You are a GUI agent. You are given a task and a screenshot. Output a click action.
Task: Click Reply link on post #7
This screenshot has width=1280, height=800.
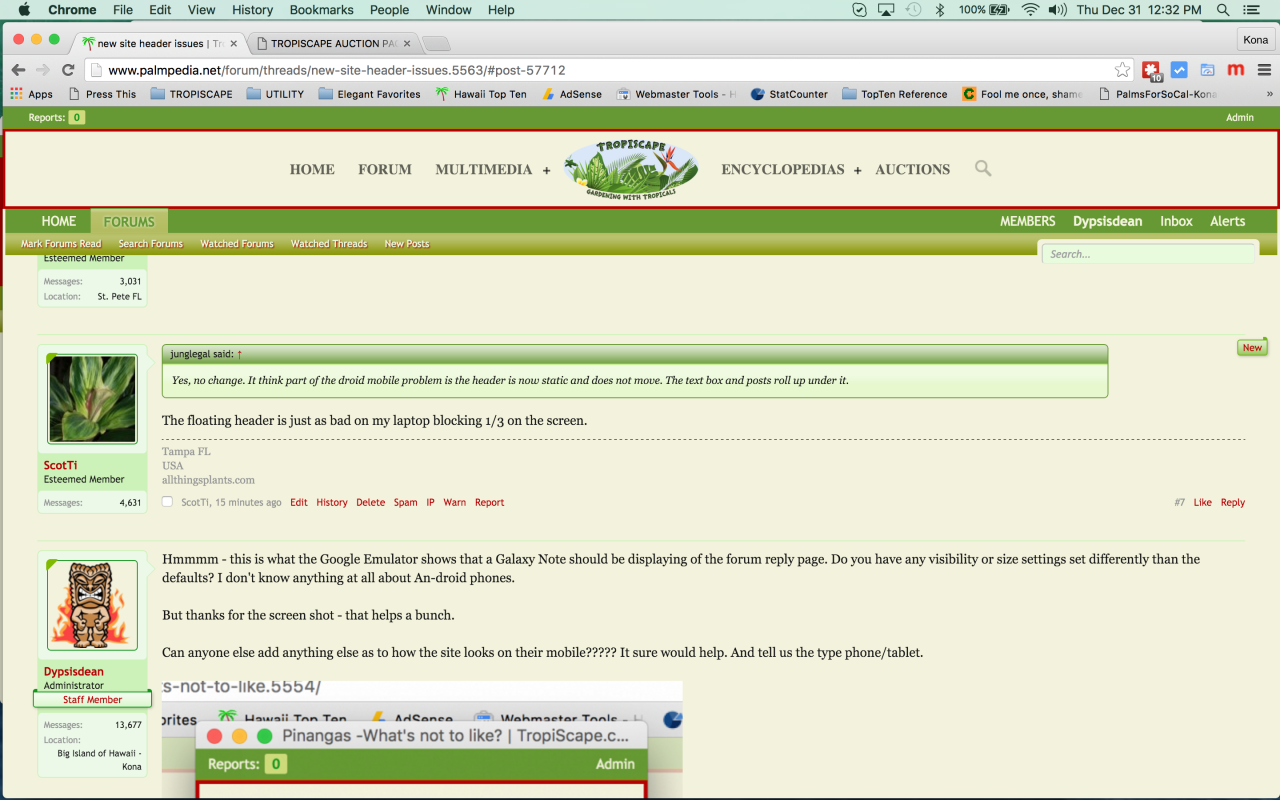[1232, 502]
